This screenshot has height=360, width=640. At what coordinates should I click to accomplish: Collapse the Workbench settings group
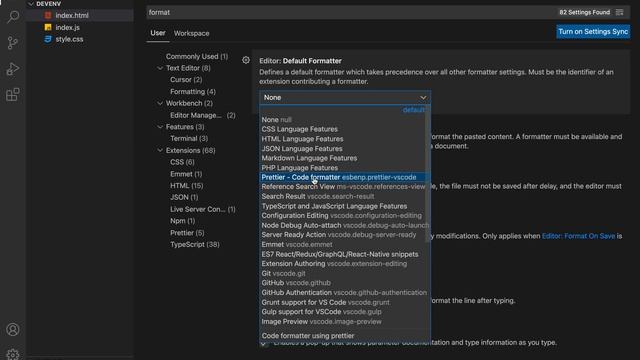[160, 103]
